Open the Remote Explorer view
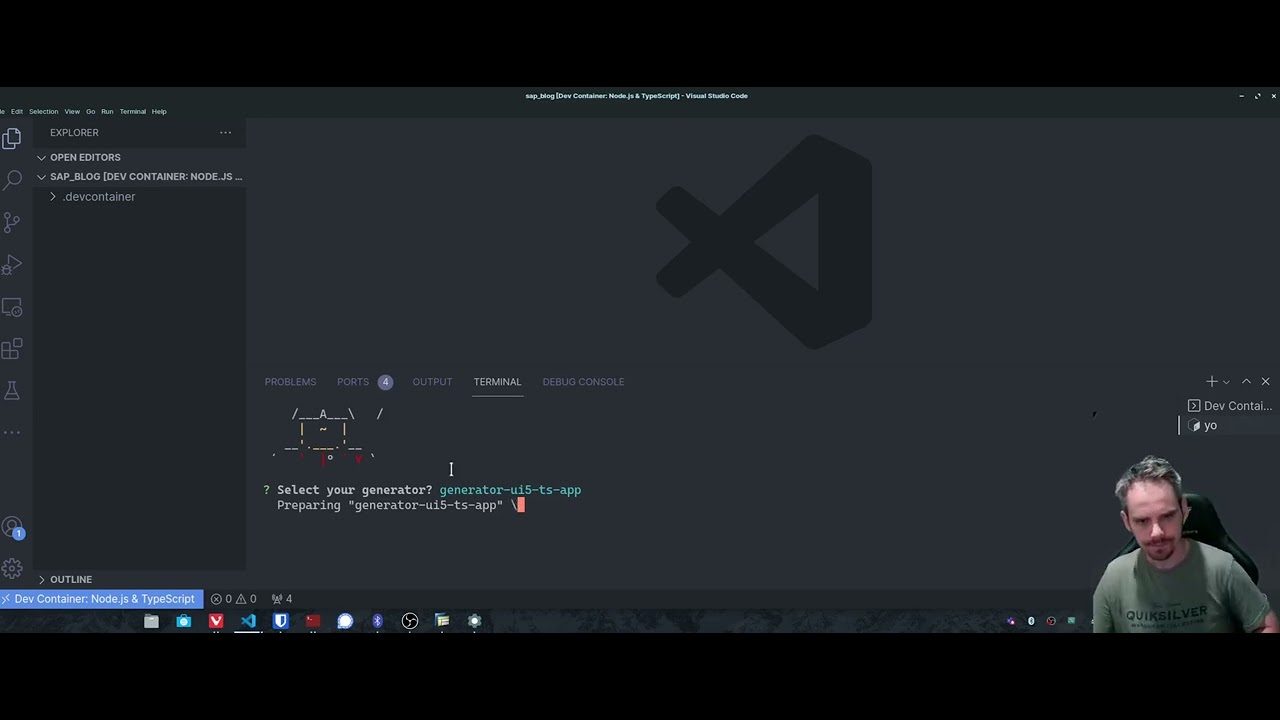 [x=12, y=307]
